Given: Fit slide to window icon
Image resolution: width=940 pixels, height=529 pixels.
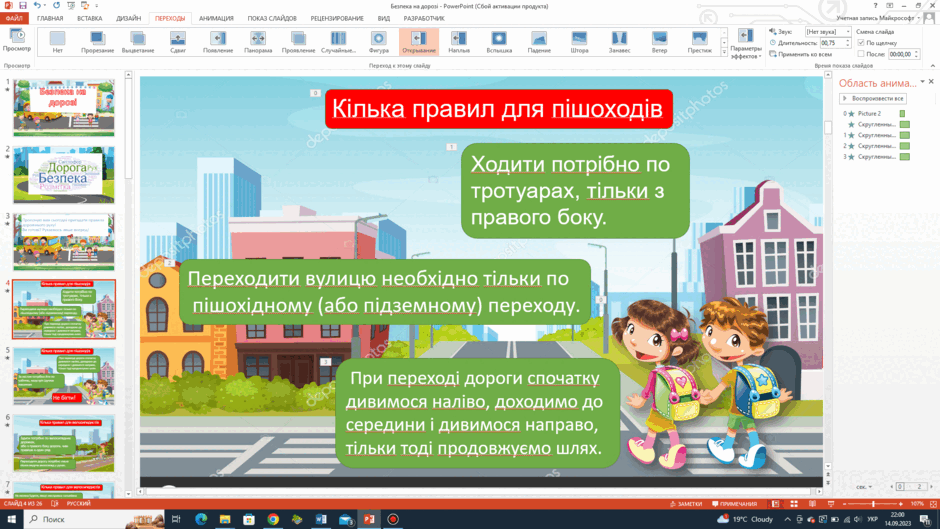Looking at the screenshot, I should 932,504.
